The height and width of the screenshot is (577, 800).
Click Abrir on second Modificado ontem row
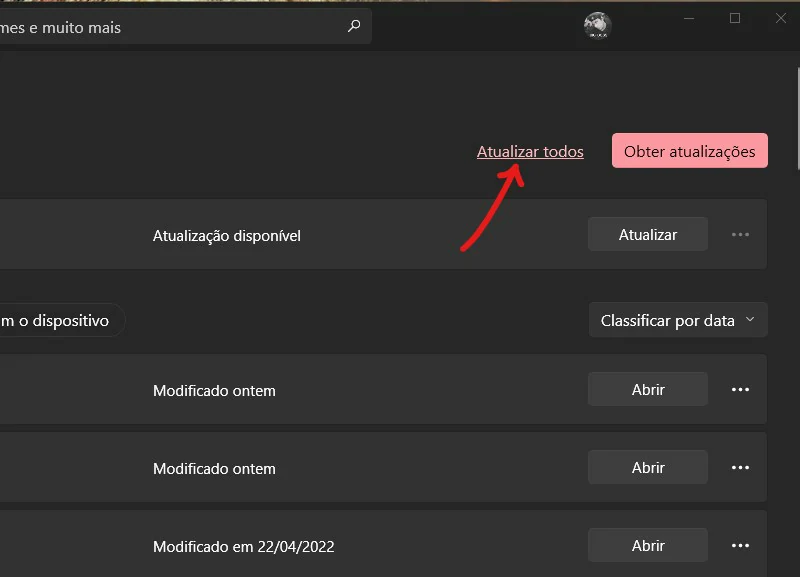tap(648, 467)
